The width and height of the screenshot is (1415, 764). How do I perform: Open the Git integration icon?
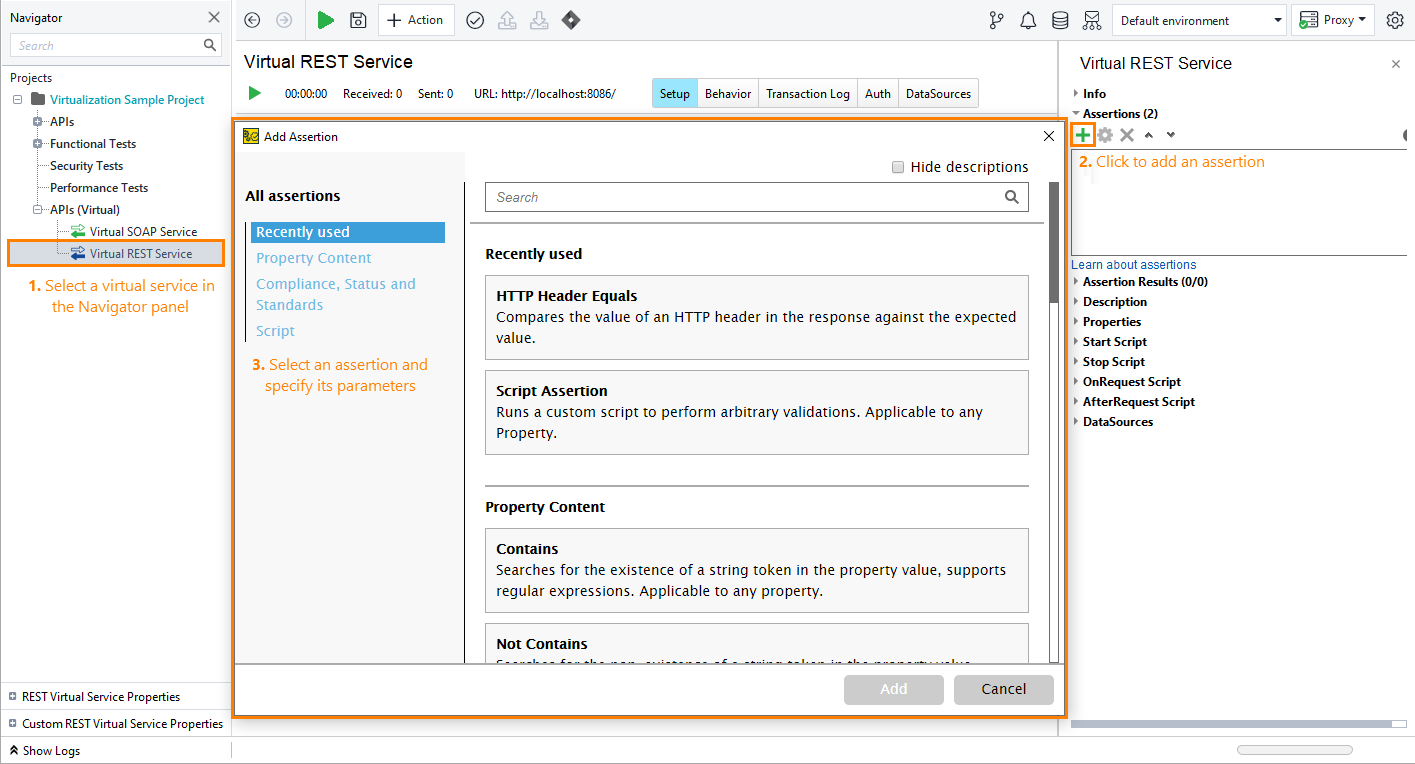[996, 20]
